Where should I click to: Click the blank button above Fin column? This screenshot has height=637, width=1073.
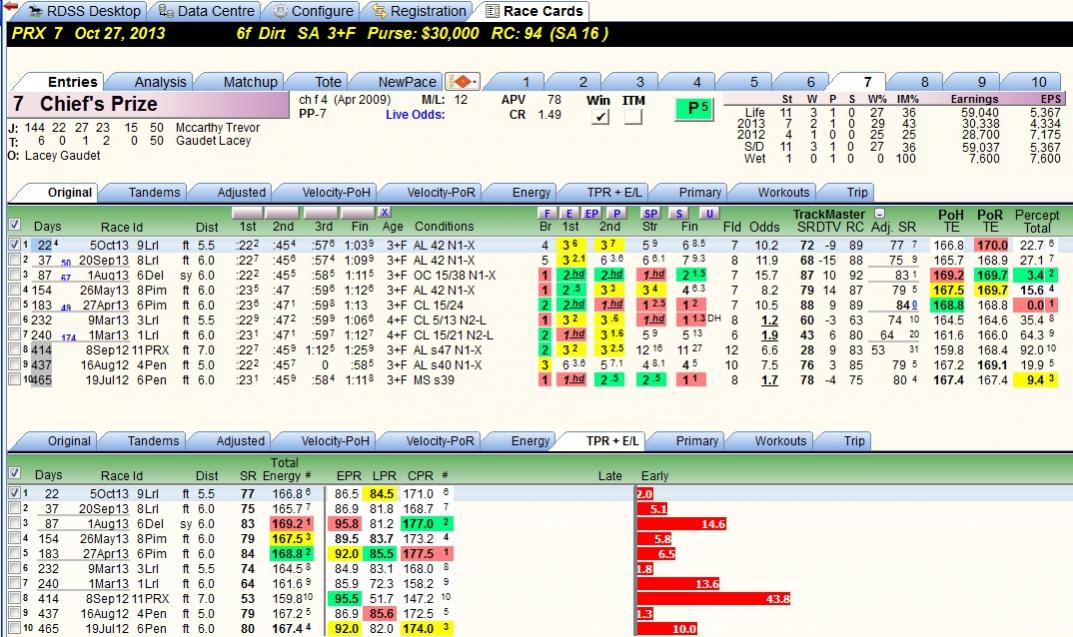click(x=359, y=213)
